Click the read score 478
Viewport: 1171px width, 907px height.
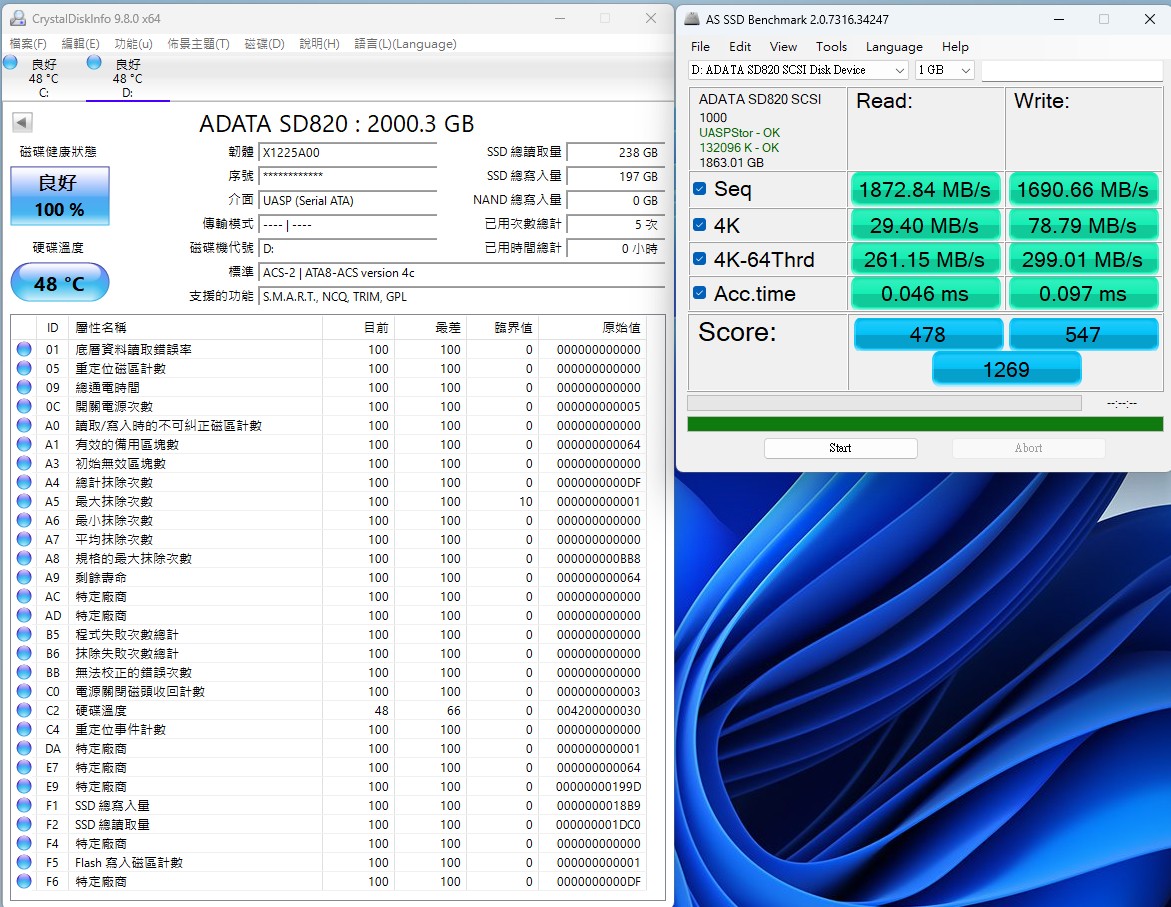[x=928, y=334]
